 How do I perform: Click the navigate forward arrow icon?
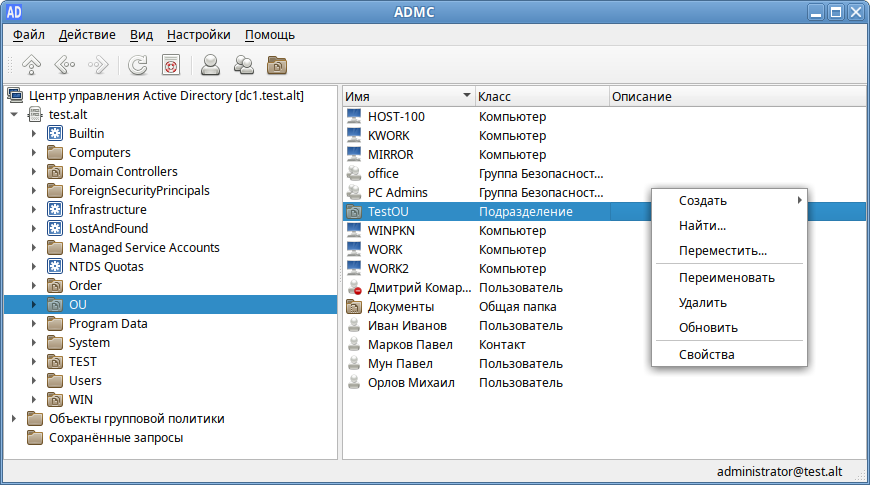99,65
